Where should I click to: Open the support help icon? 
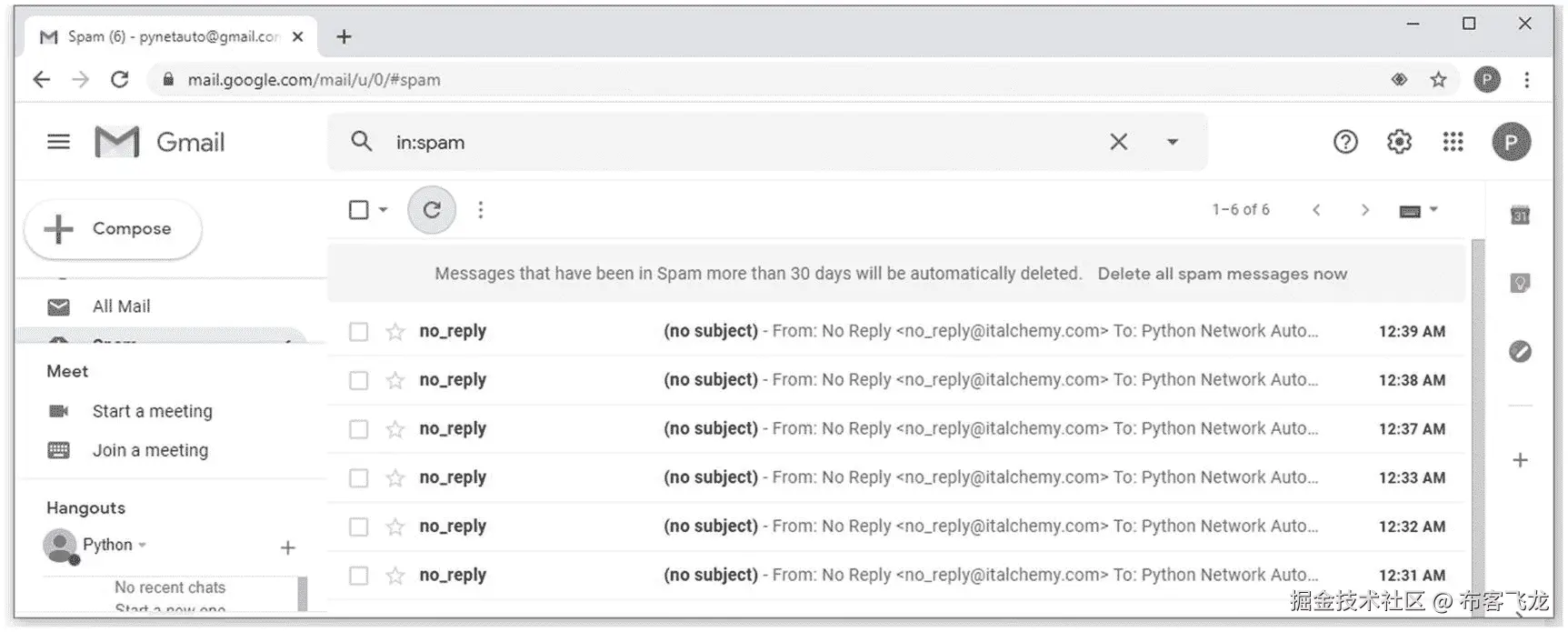coord(1345,142)
